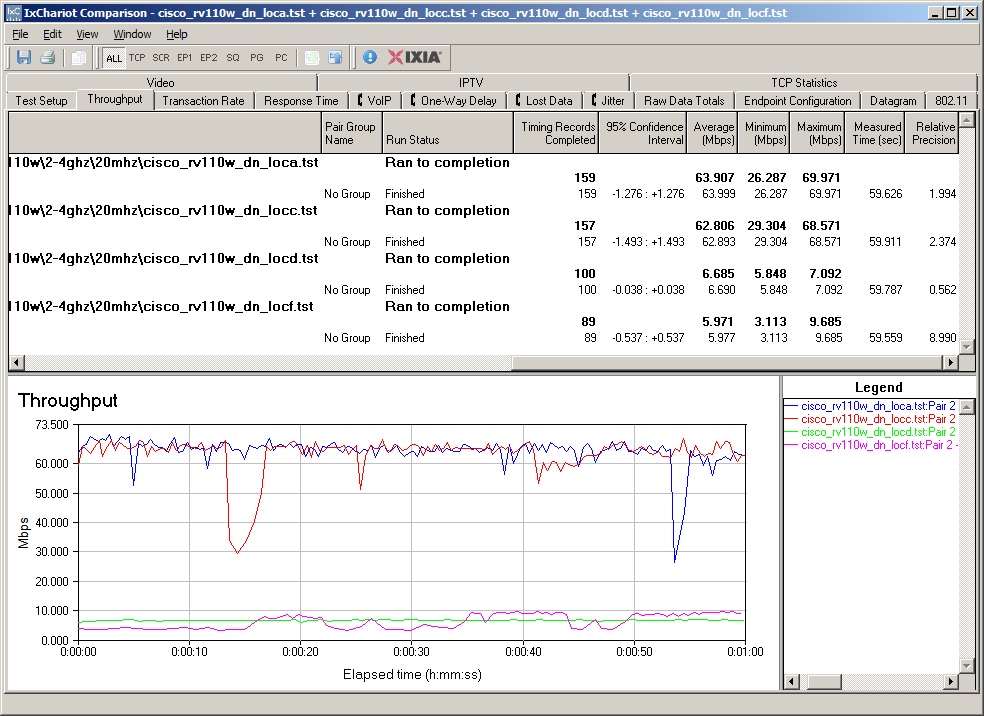Click the Minimum (Mbps) column header
Screen dimensions: 984x716
pos(764,133)
